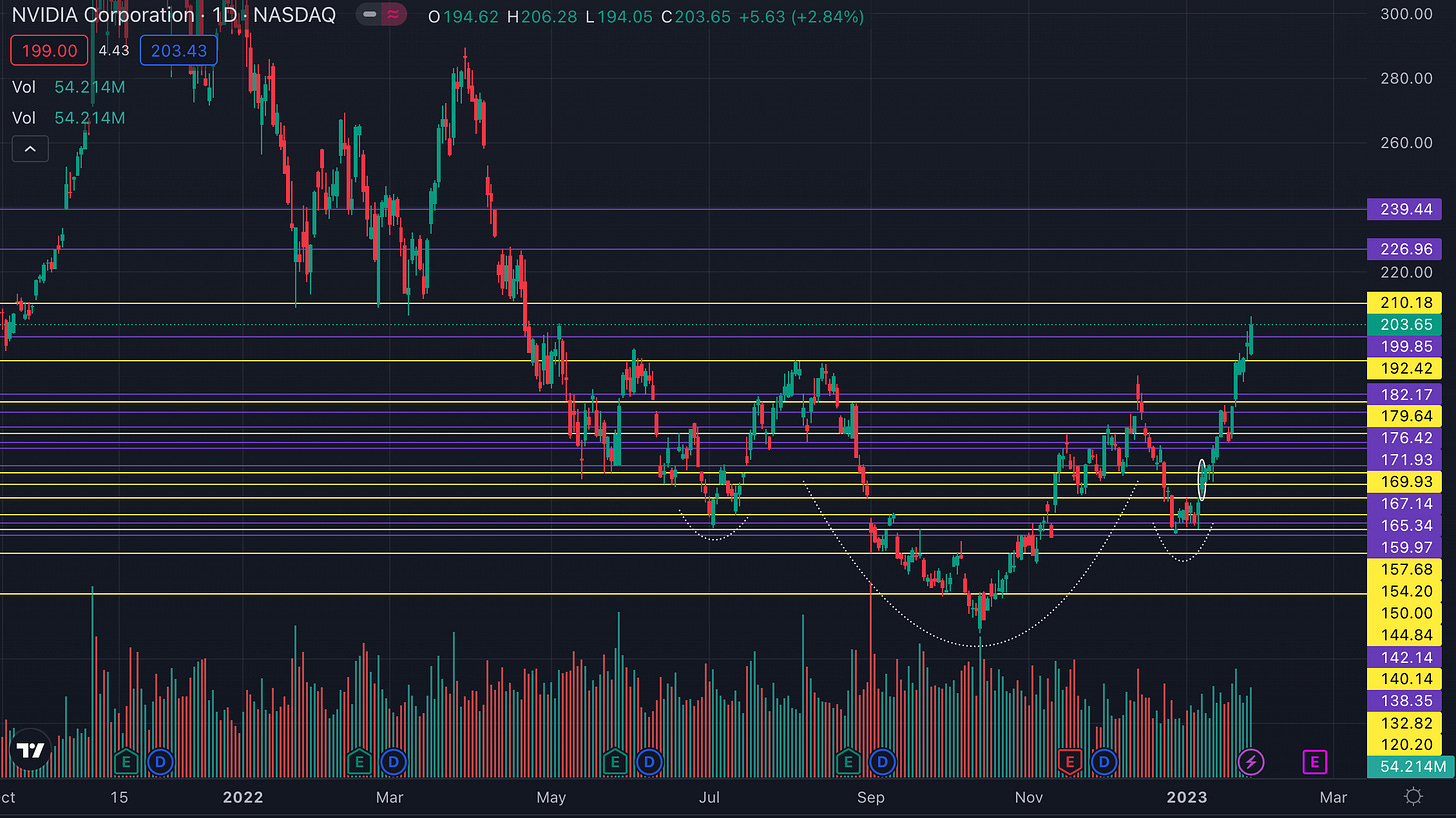Click the green 203.65 current price label

(x=1407, y=325)
